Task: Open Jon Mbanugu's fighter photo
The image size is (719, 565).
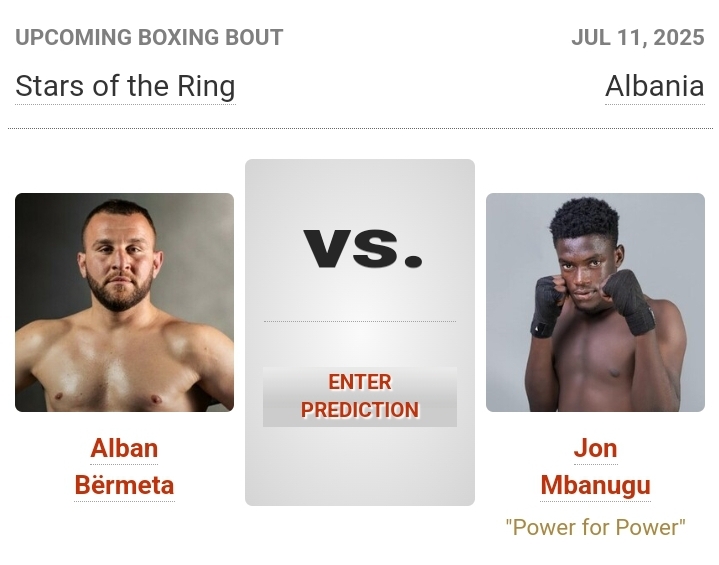Action: pyautogui.click(x=595, y=302)
